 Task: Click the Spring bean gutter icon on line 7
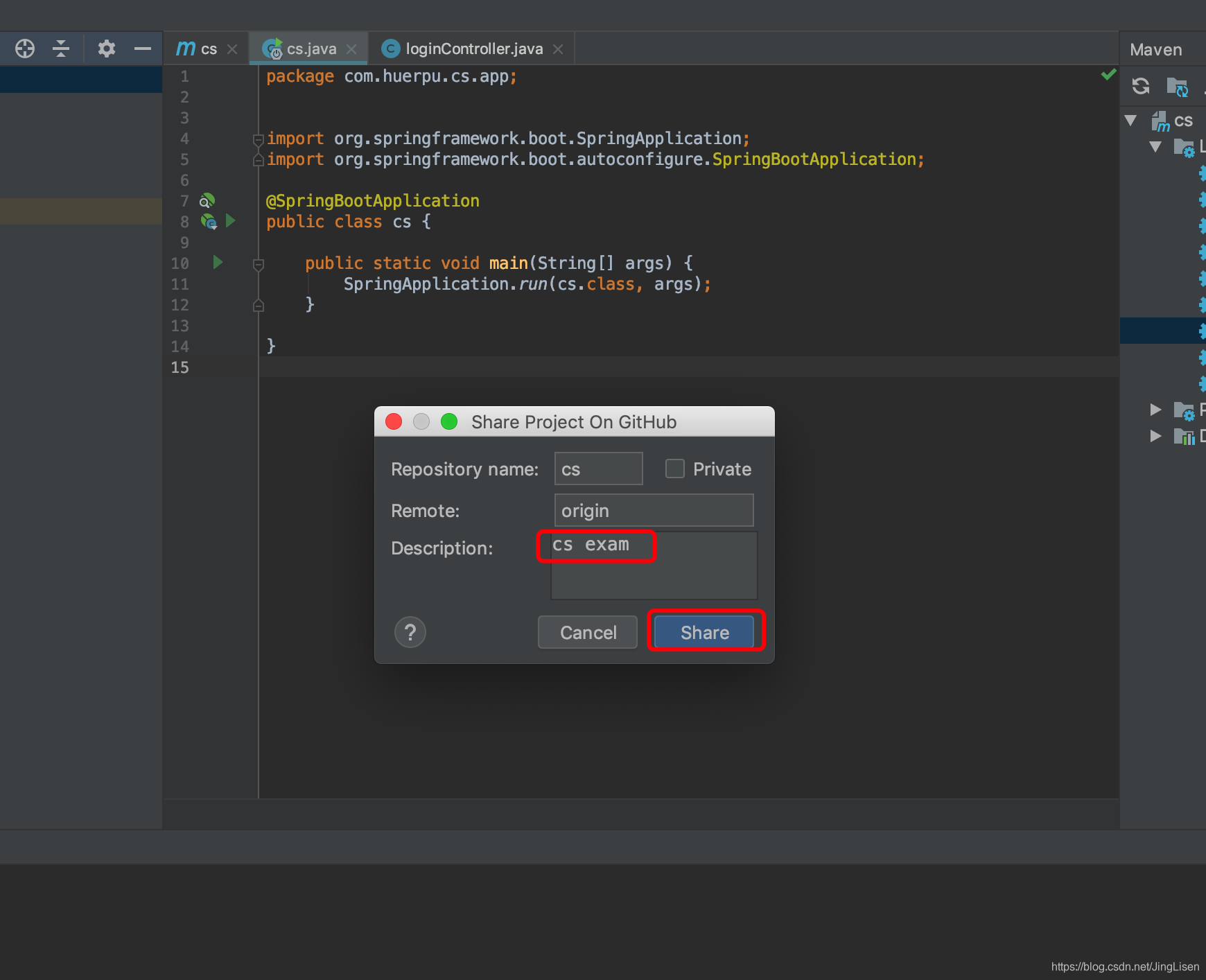207,201
